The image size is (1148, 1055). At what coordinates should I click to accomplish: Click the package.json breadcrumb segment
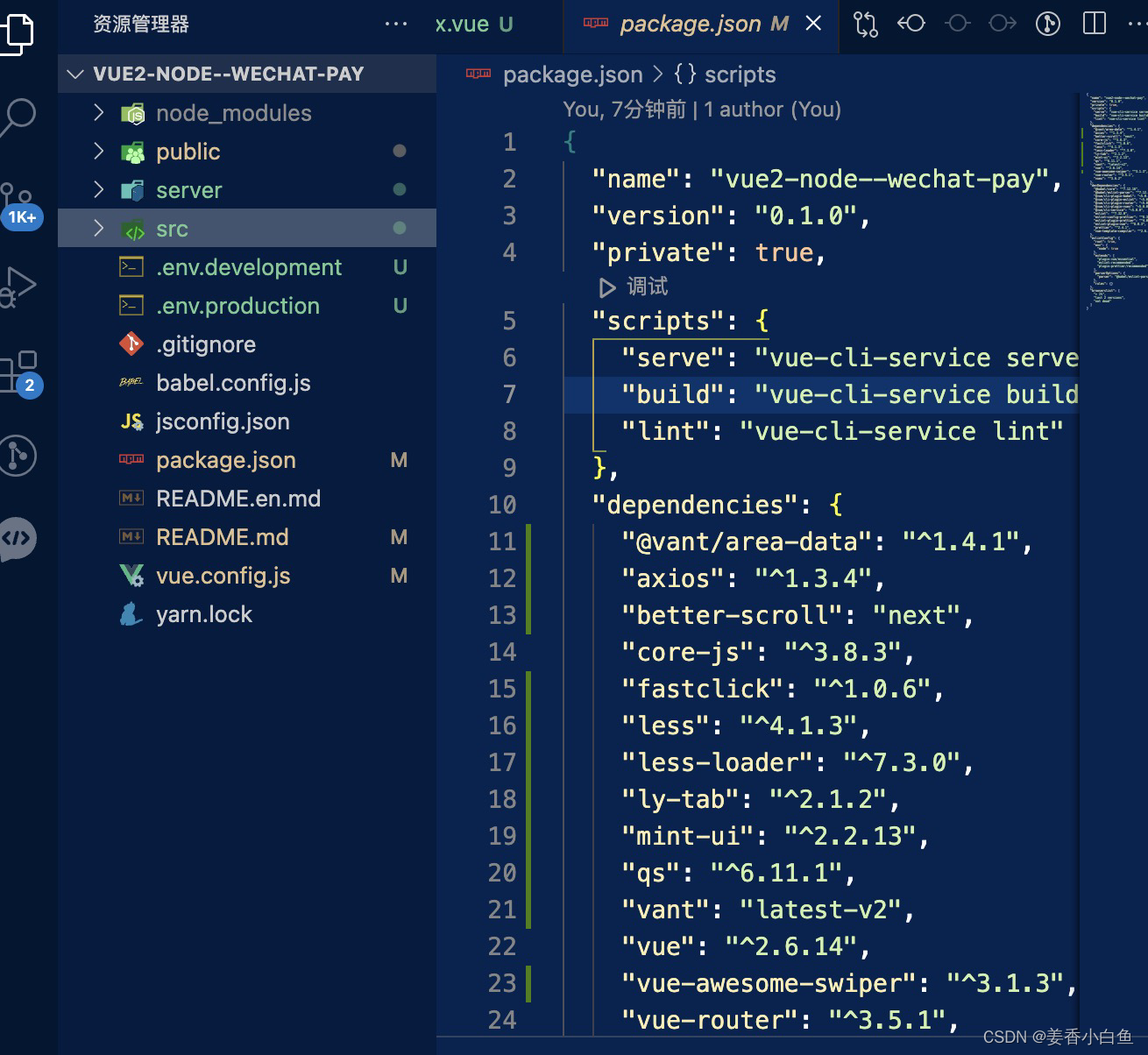[572, 74]
